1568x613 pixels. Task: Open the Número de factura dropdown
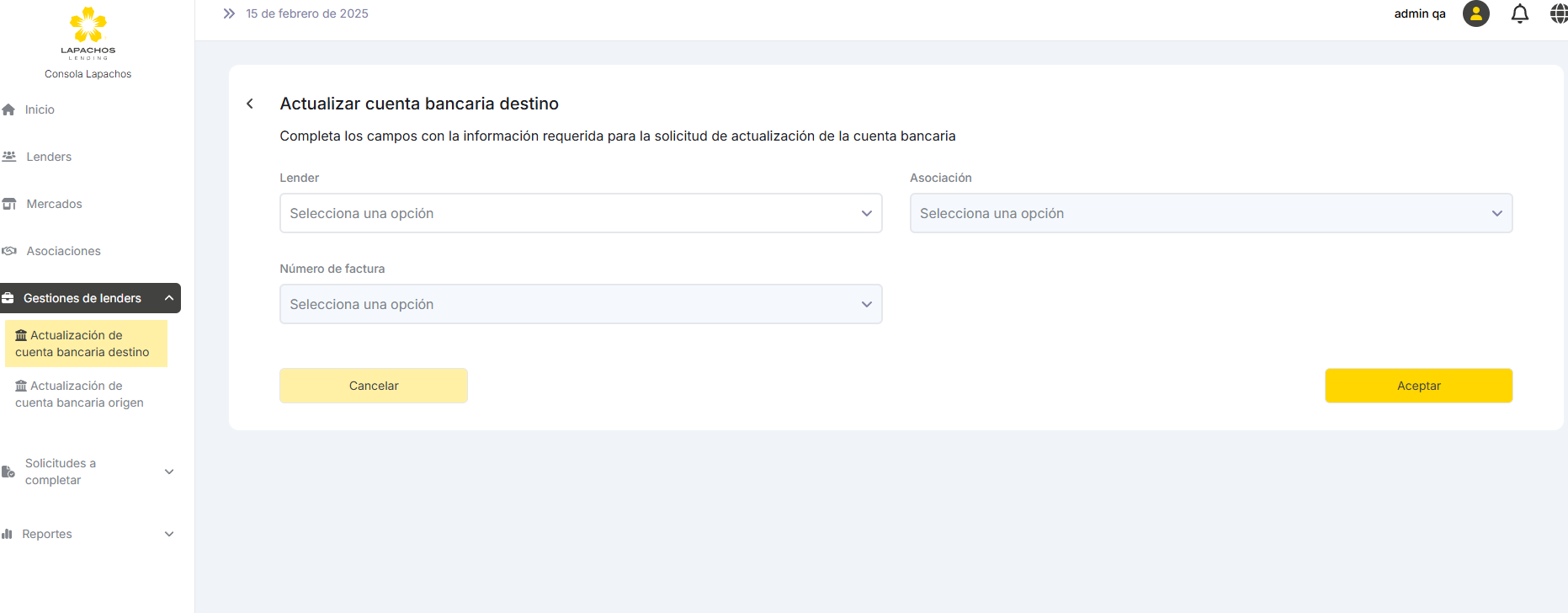tap(580, 304)
